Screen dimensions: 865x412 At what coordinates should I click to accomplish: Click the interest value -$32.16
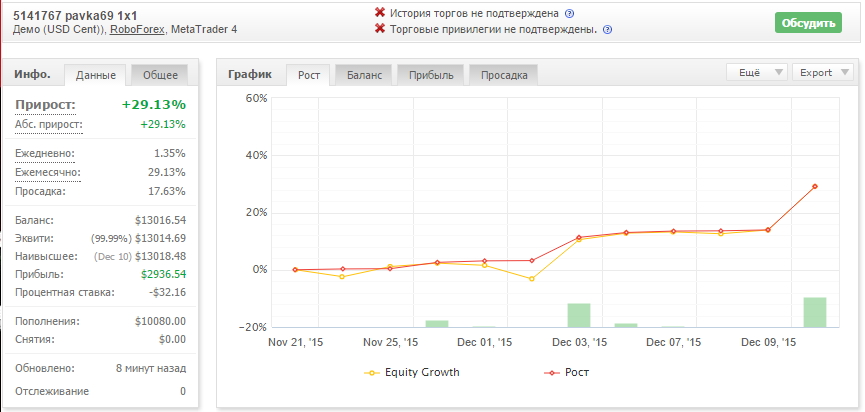(x=167, y=292)
